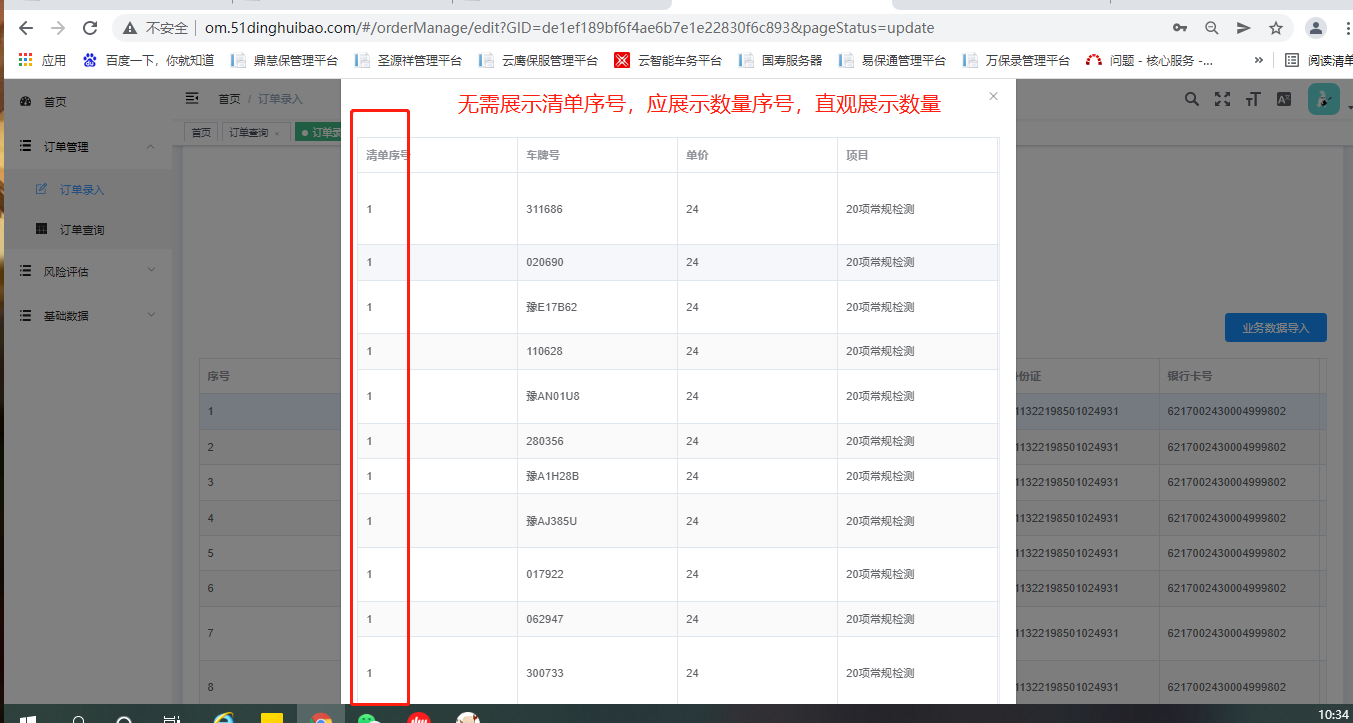1353x723 pixels.
Task: Select plate number 062947 in the dialog
Action: 544,619
